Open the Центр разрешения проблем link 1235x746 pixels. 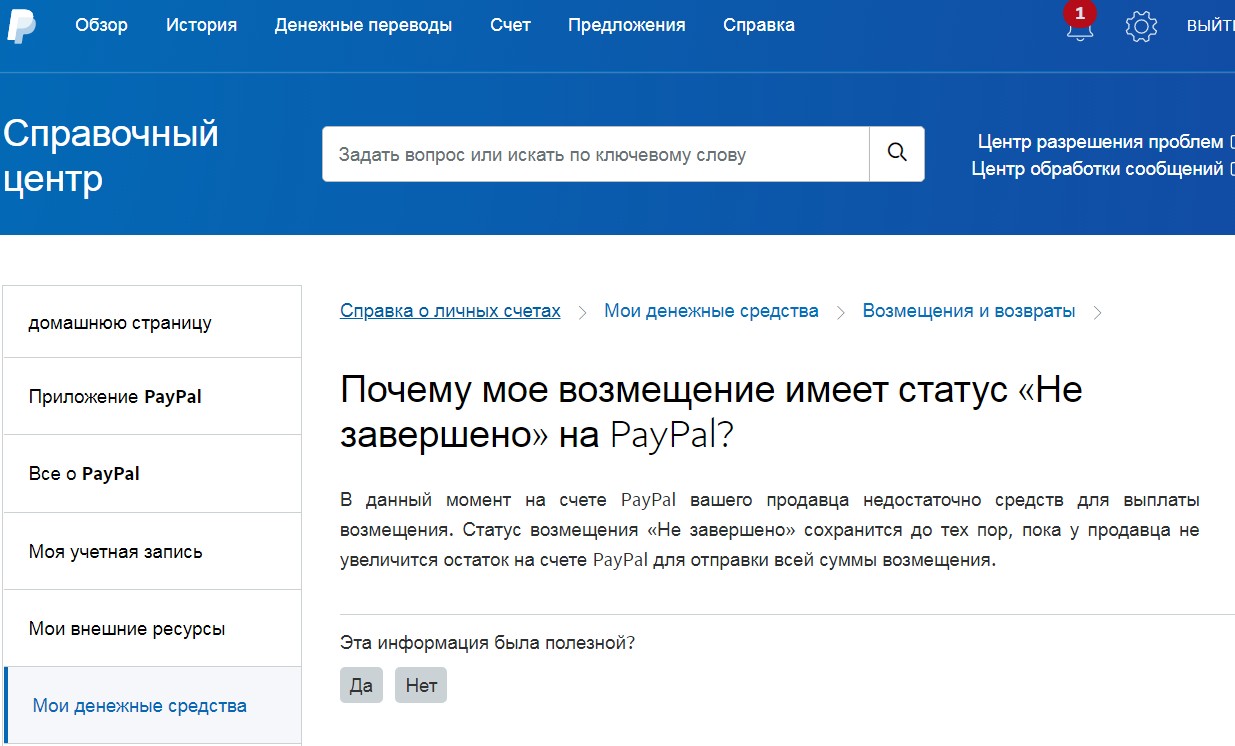coord(1100,142)
